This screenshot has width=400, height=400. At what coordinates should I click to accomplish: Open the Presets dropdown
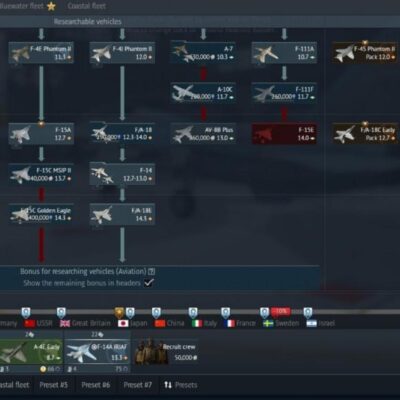pyautogui.click(x=181, y=385)
